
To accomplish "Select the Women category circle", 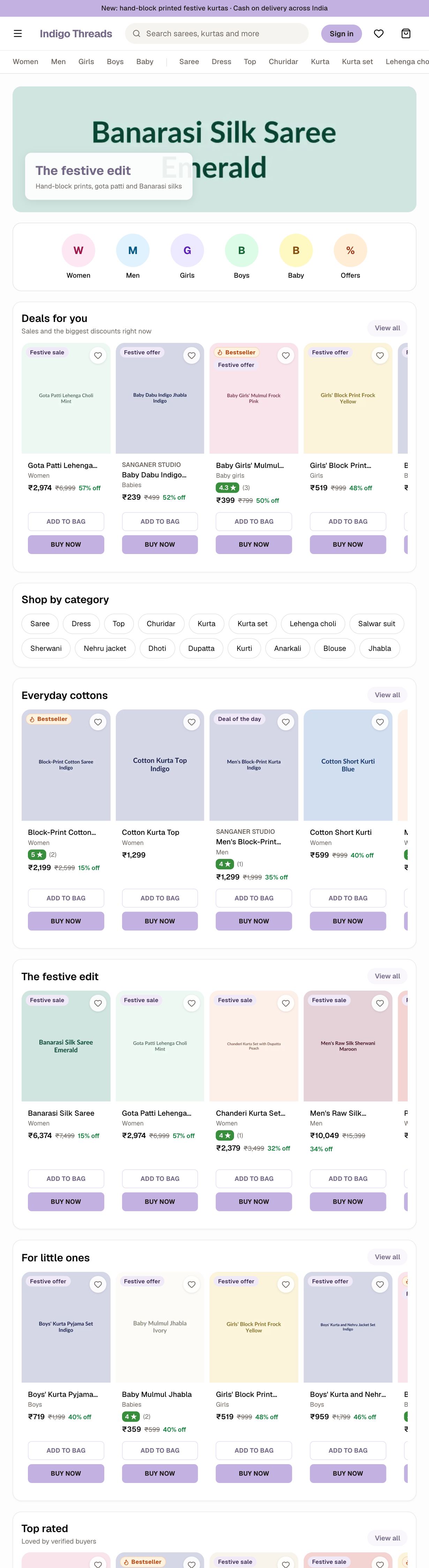I will (78, 250).
